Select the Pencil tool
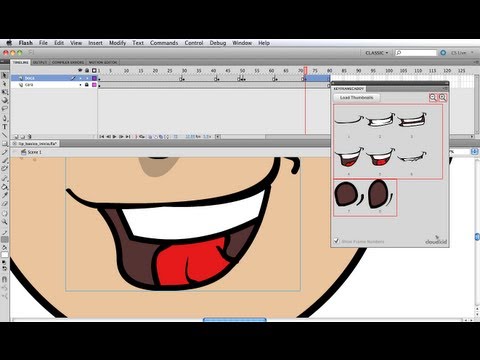The width and height of the screenshot is (480, 360). (x=5, y=152)
